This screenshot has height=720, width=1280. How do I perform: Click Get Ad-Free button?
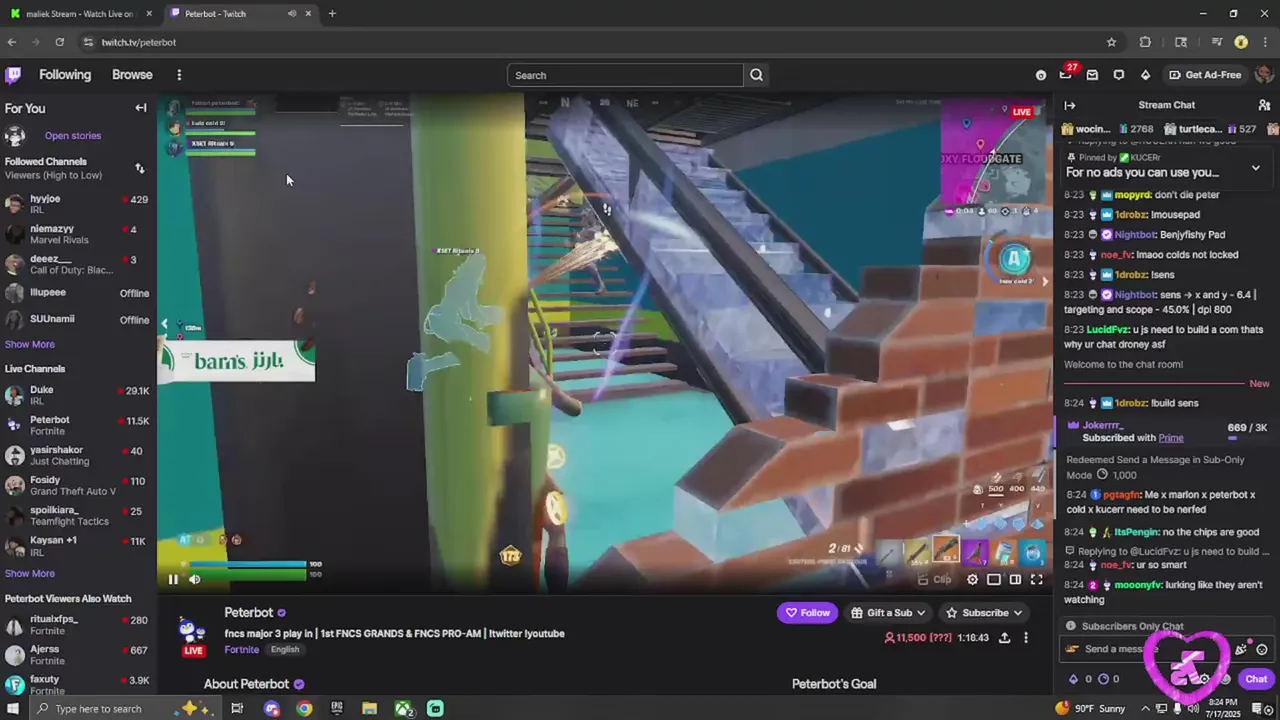[x=1204, y=75]
